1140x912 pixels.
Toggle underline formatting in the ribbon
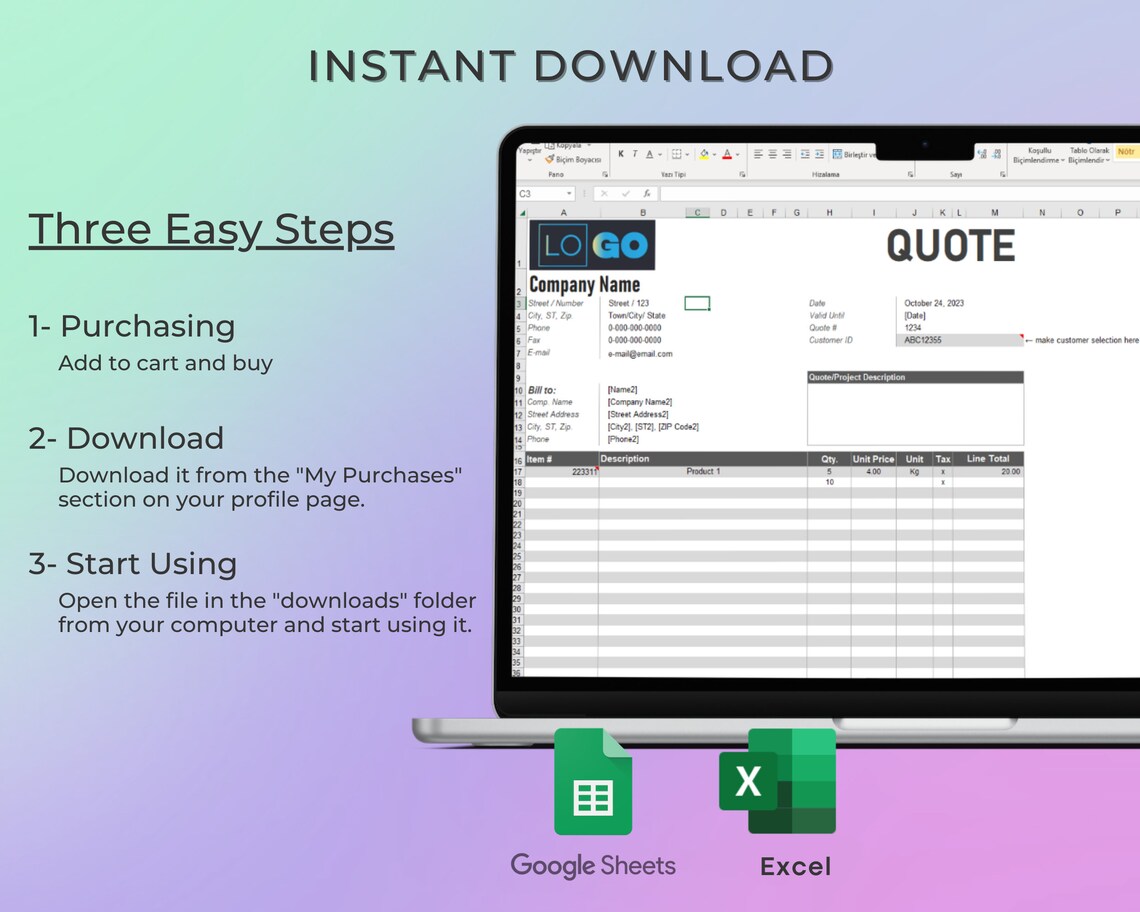point(649,155)
